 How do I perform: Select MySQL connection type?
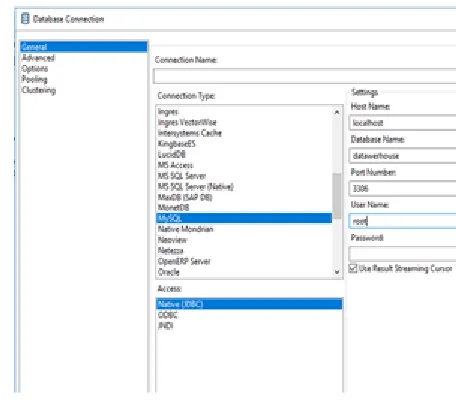[x=244, y=218]
